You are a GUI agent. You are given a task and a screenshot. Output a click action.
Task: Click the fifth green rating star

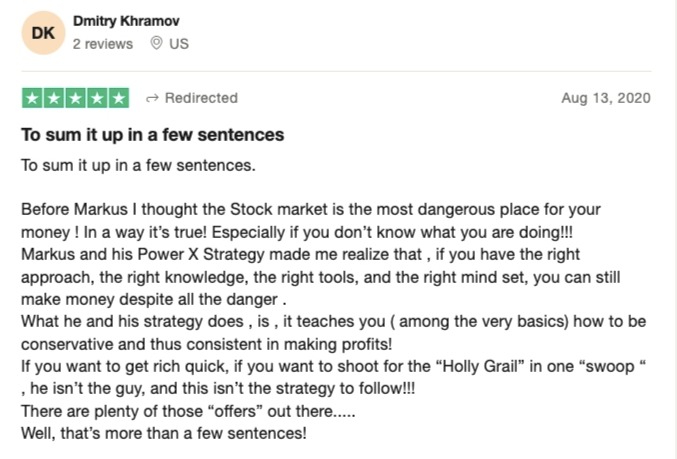point(119,98)
